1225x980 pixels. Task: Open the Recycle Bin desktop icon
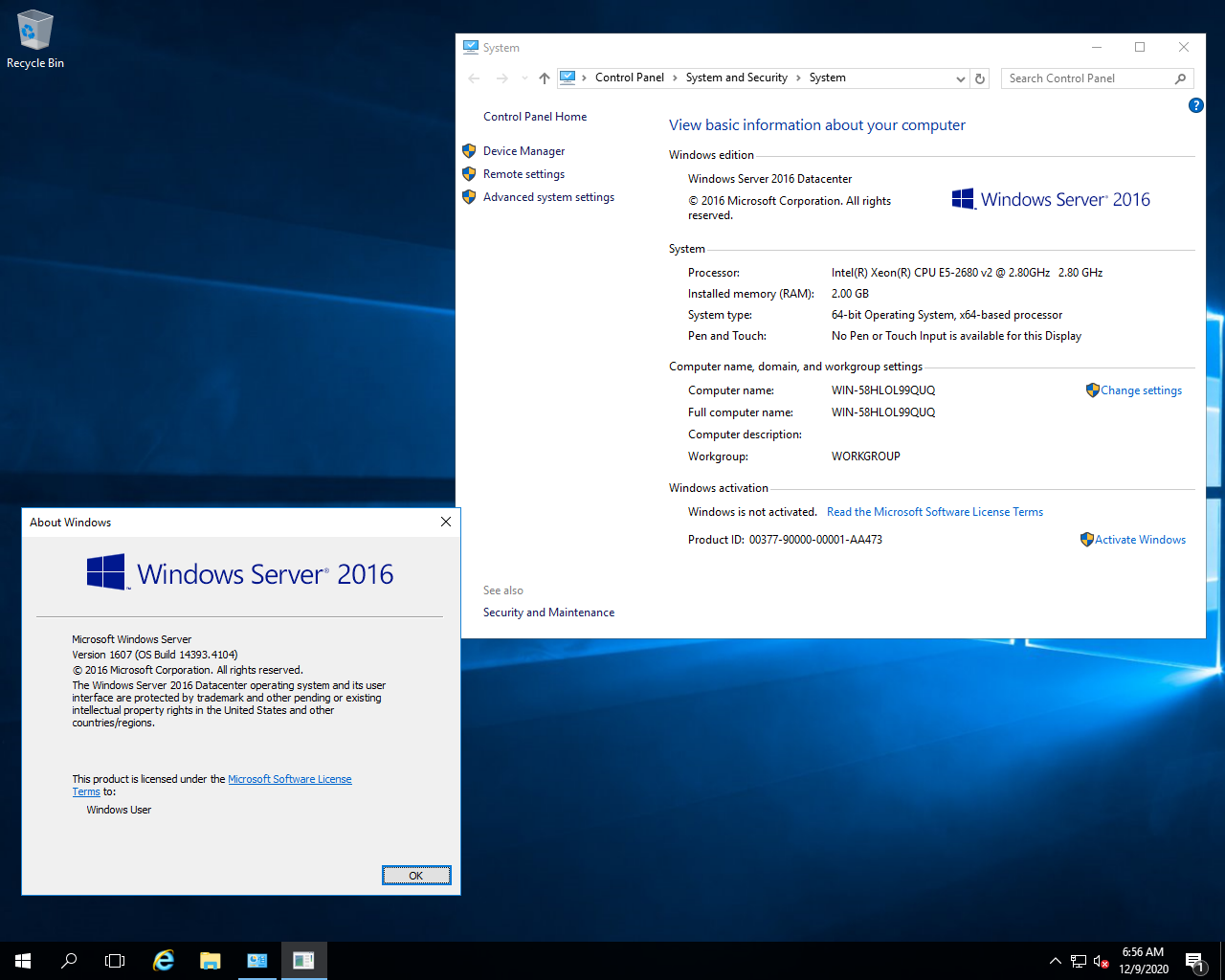click(x=34, y=39)
